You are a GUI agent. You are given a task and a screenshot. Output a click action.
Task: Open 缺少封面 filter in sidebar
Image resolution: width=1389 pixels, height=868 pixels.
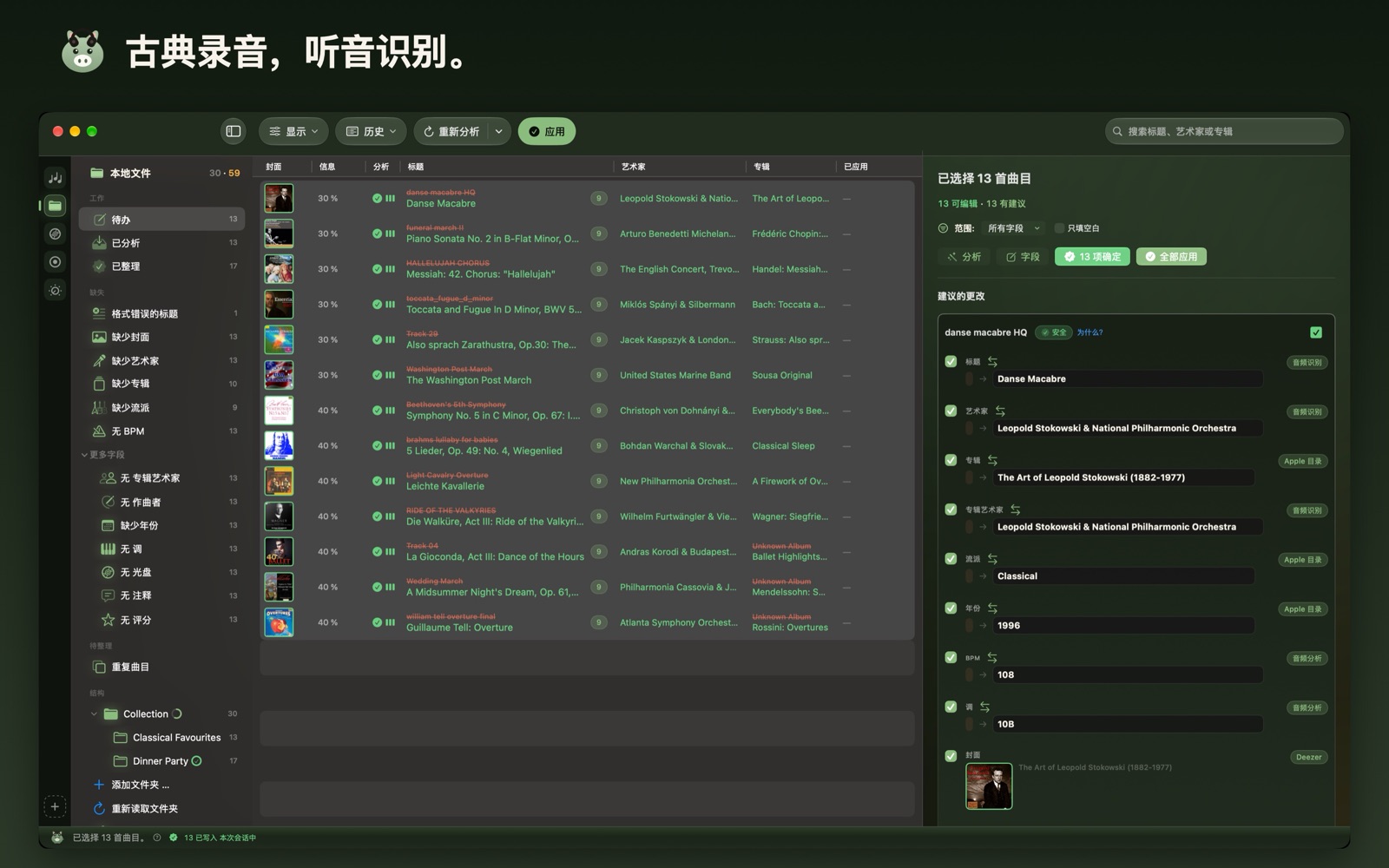tap(161, 337)
